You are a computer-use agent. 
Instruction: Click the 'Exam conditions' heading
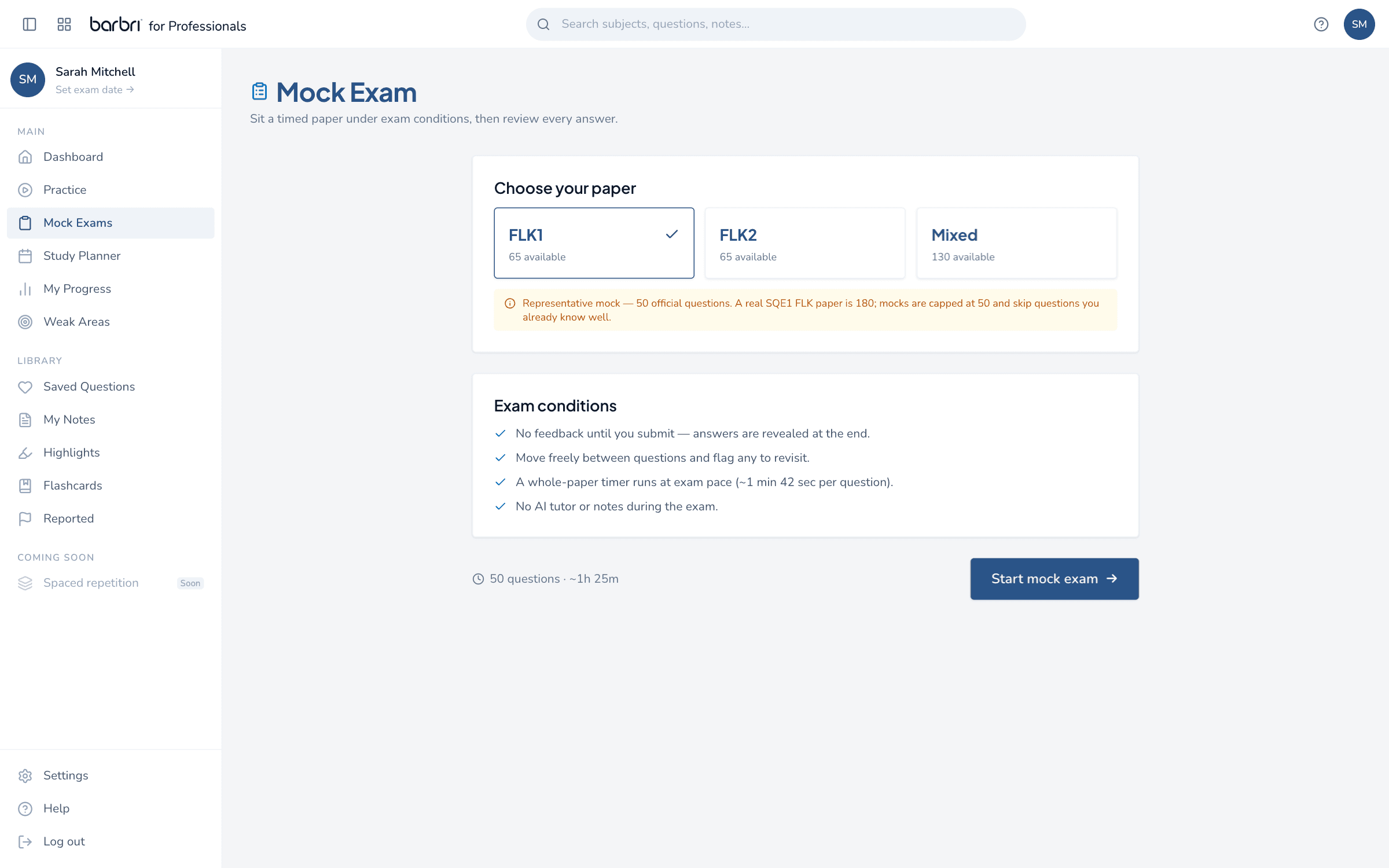click(x=556, y=406)
